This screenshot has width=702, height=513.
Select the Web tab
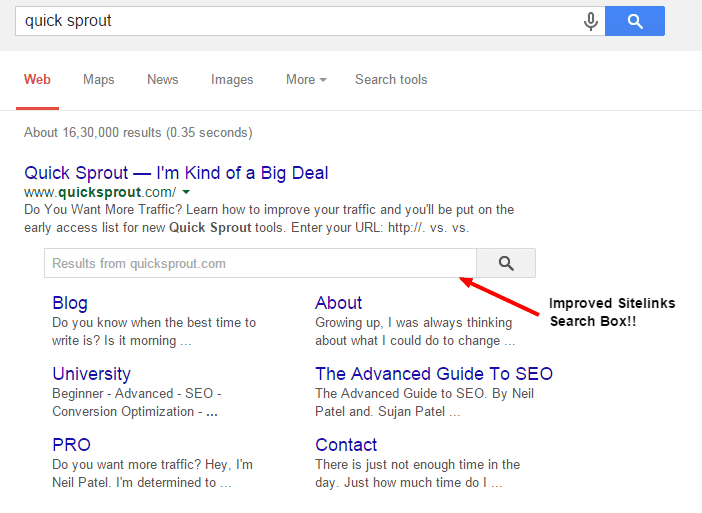(x=37, y=80)
